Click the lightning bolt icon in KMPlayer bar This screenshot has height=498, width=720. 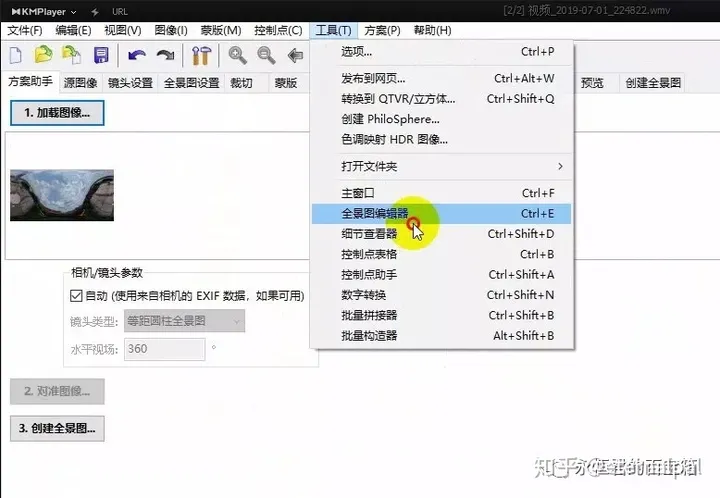click(x=95, y=12)
